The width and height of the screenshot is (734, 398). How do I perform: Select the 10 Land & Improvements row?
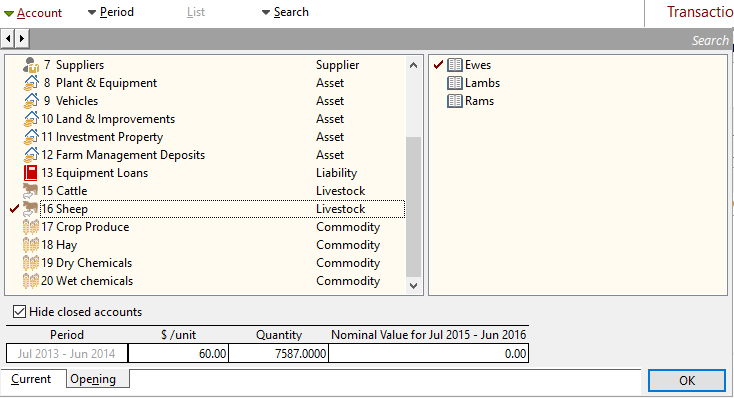(x=213, y=119)
